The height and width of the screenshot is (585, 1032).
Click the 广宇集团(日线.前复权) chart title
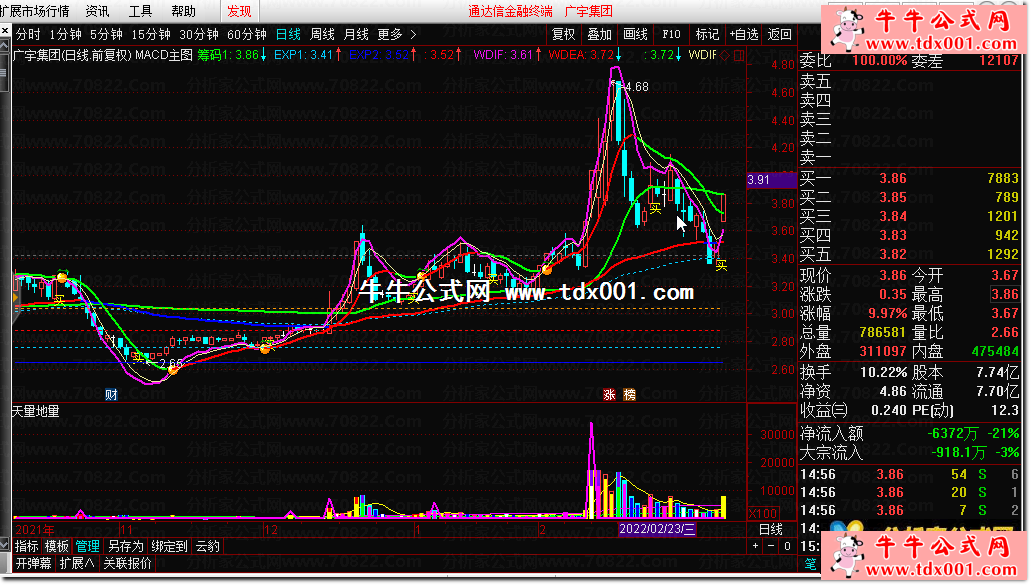pyautogui.click(x=72, y=55)
